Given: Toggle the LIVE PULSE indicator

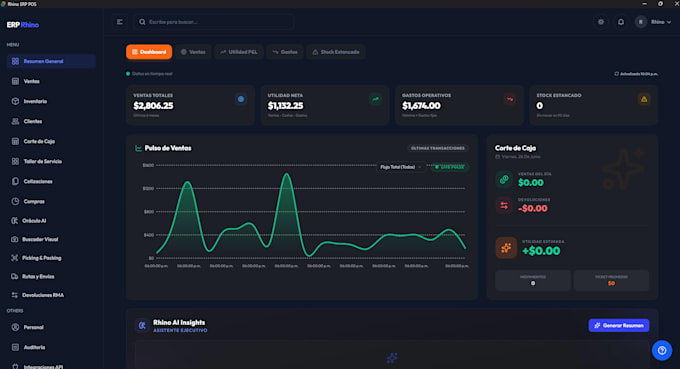Looking at the screenshot, I should 450,167.
